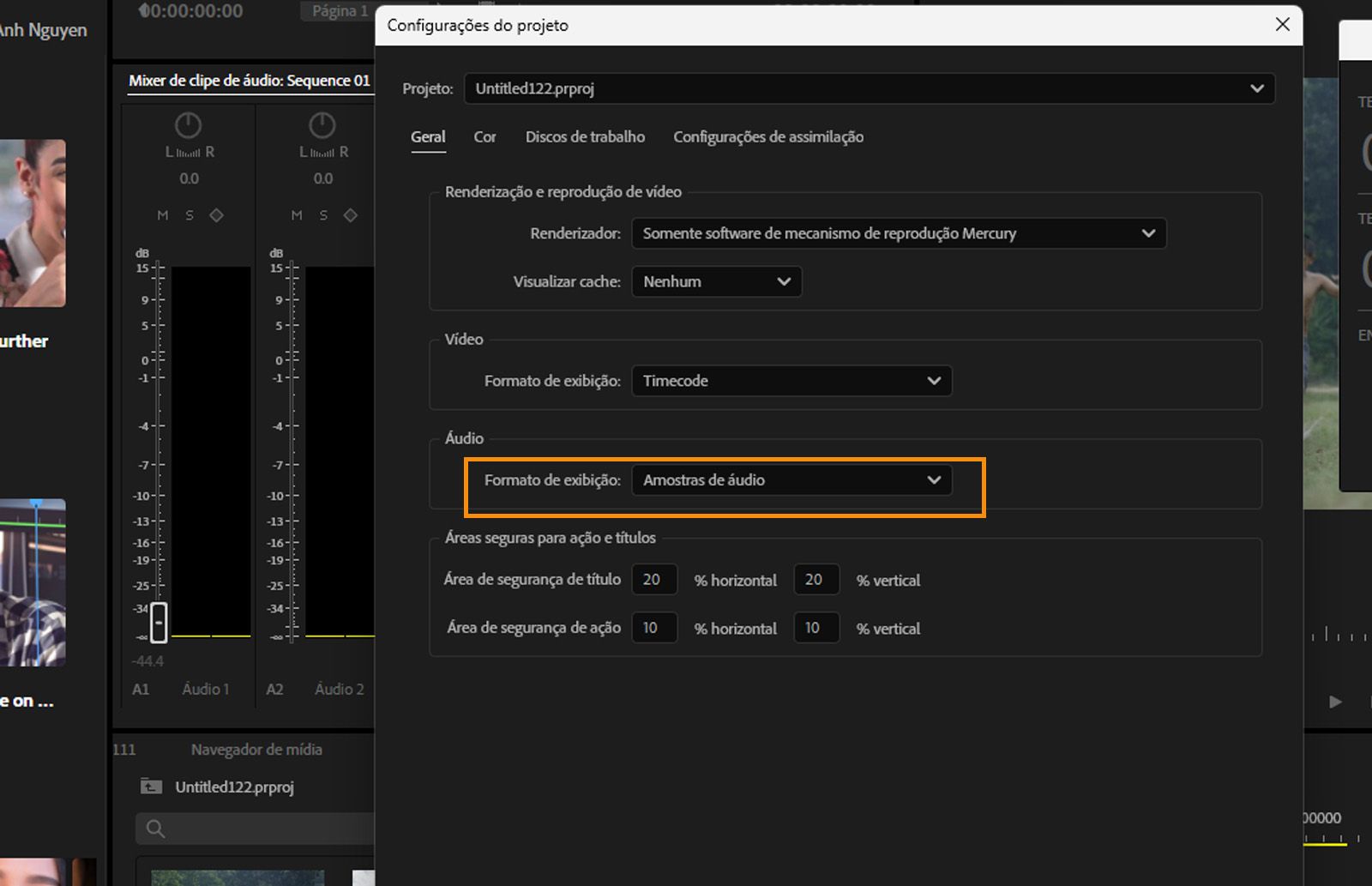
Task: Open the audio Formato de exibição dropdown
Action: click(791, 480)
